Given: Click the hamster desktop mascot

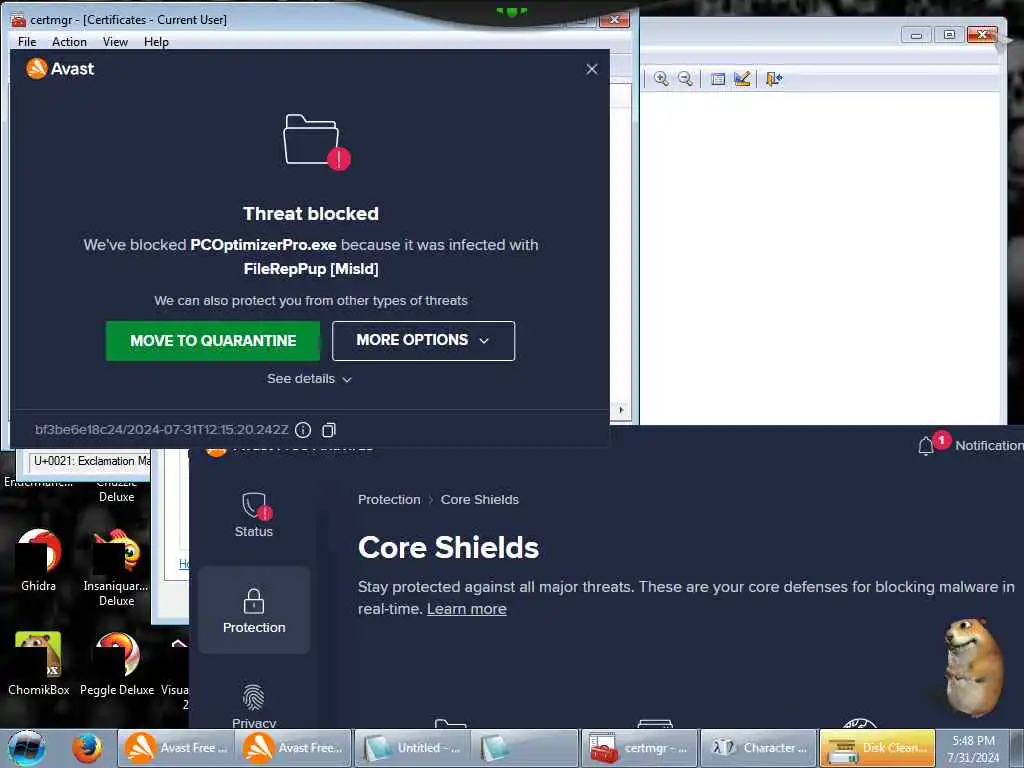Looking at the screenshot, I should click(972, 667).
